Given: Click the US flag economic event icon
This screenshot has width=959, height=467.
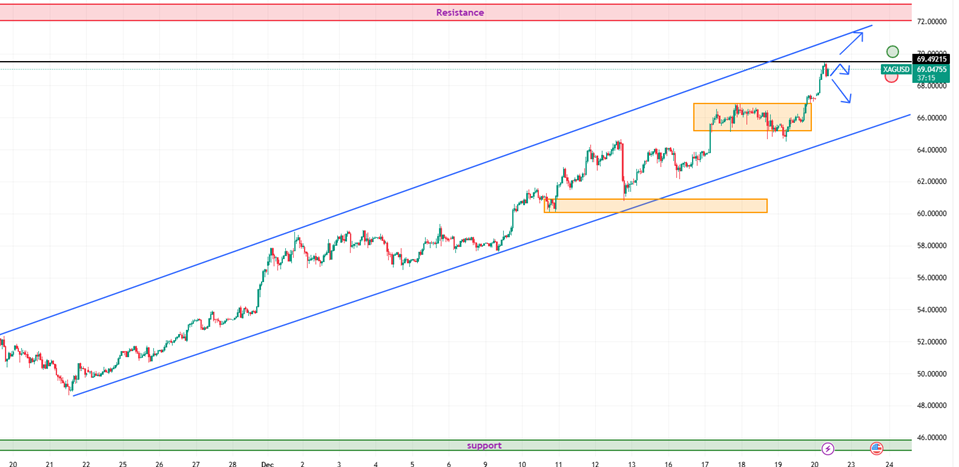Looking at the screenshot, I should [x=876, y=449].
